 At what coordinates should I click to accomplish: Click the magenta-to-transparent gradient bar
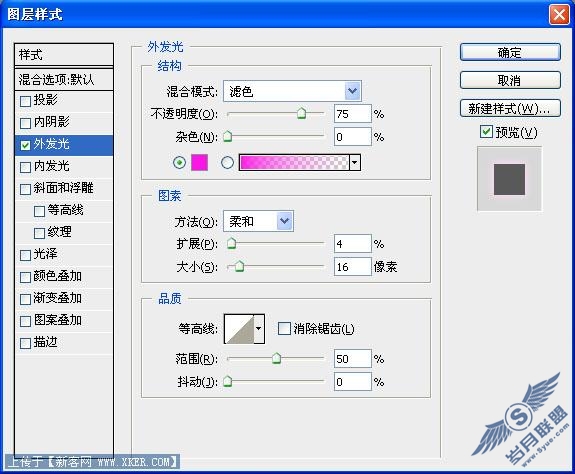click(294, 162)
